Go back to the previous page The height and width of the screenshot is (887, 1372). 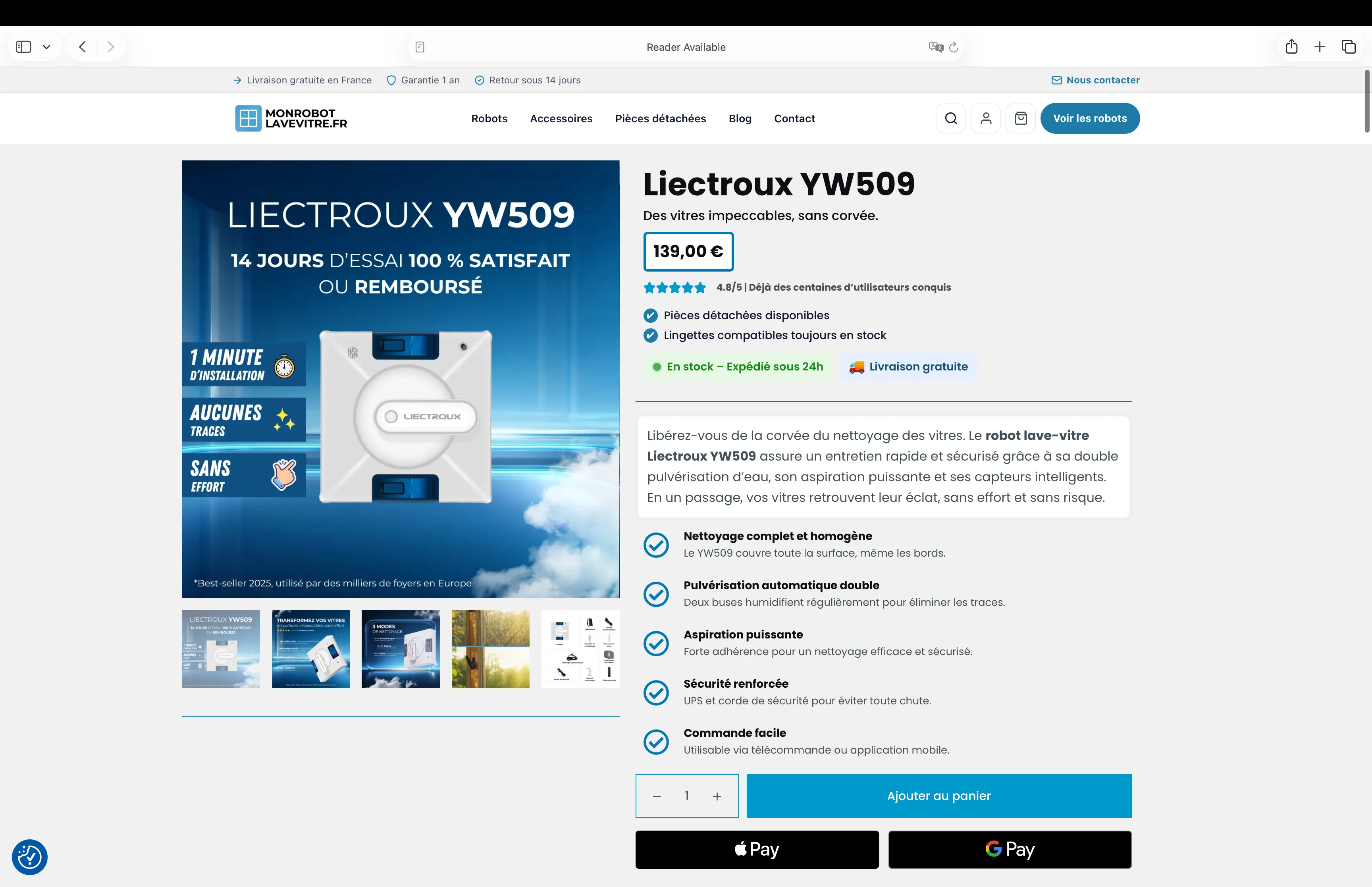pyautogui.click(x=82, y=47)
